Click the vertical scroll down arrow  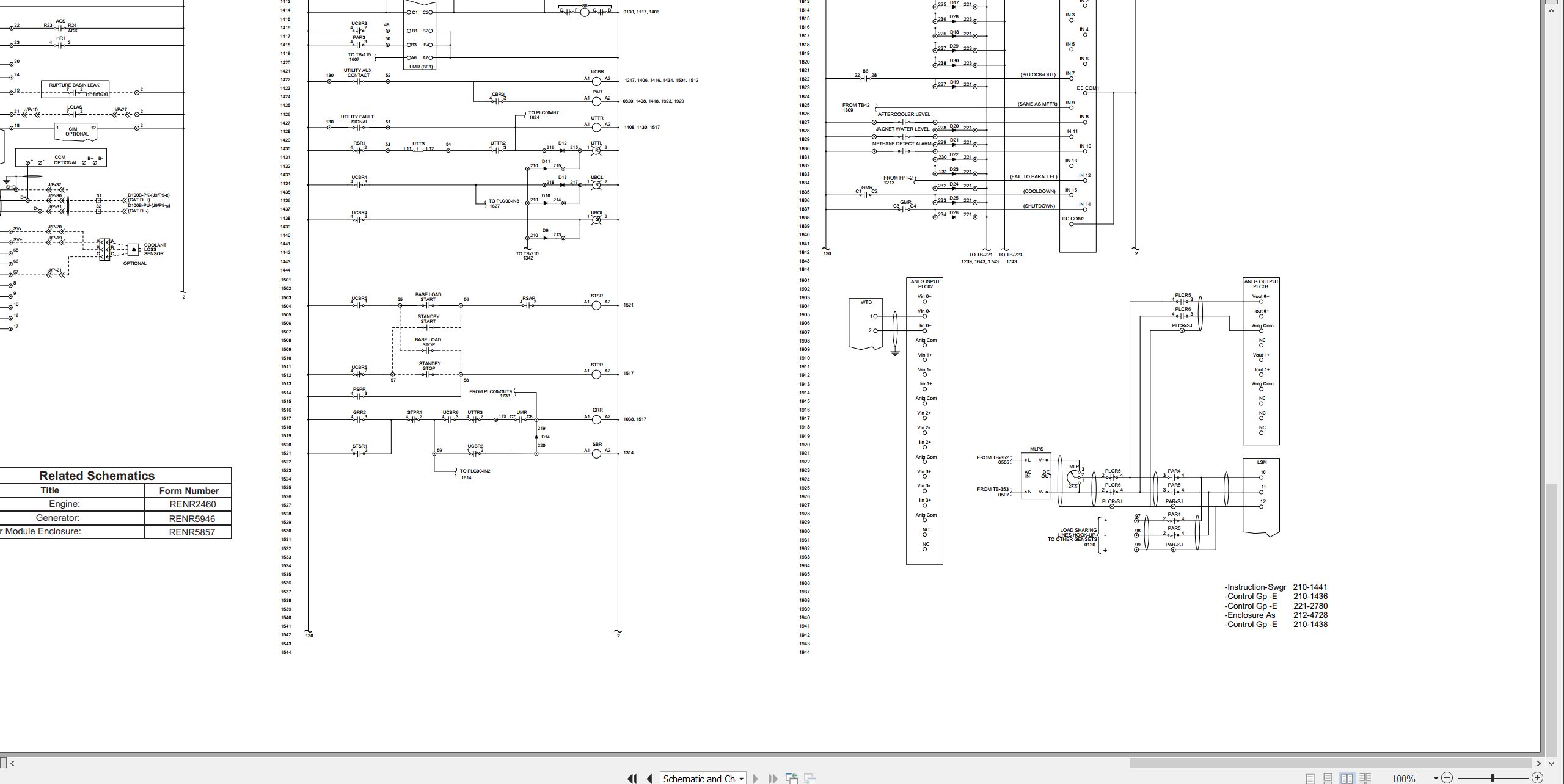[x=1551, y=763]
